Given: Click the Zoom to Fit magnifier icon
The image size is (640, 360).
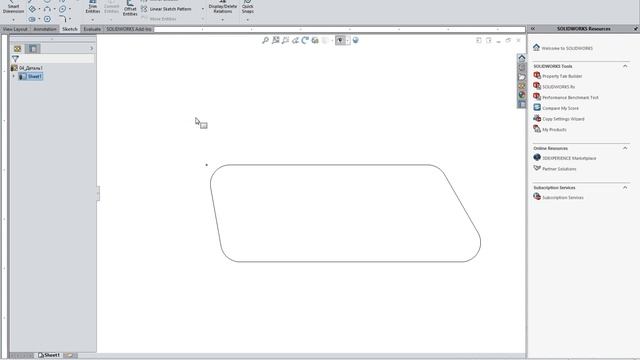Looking at the screenshot, I should 265,40.
